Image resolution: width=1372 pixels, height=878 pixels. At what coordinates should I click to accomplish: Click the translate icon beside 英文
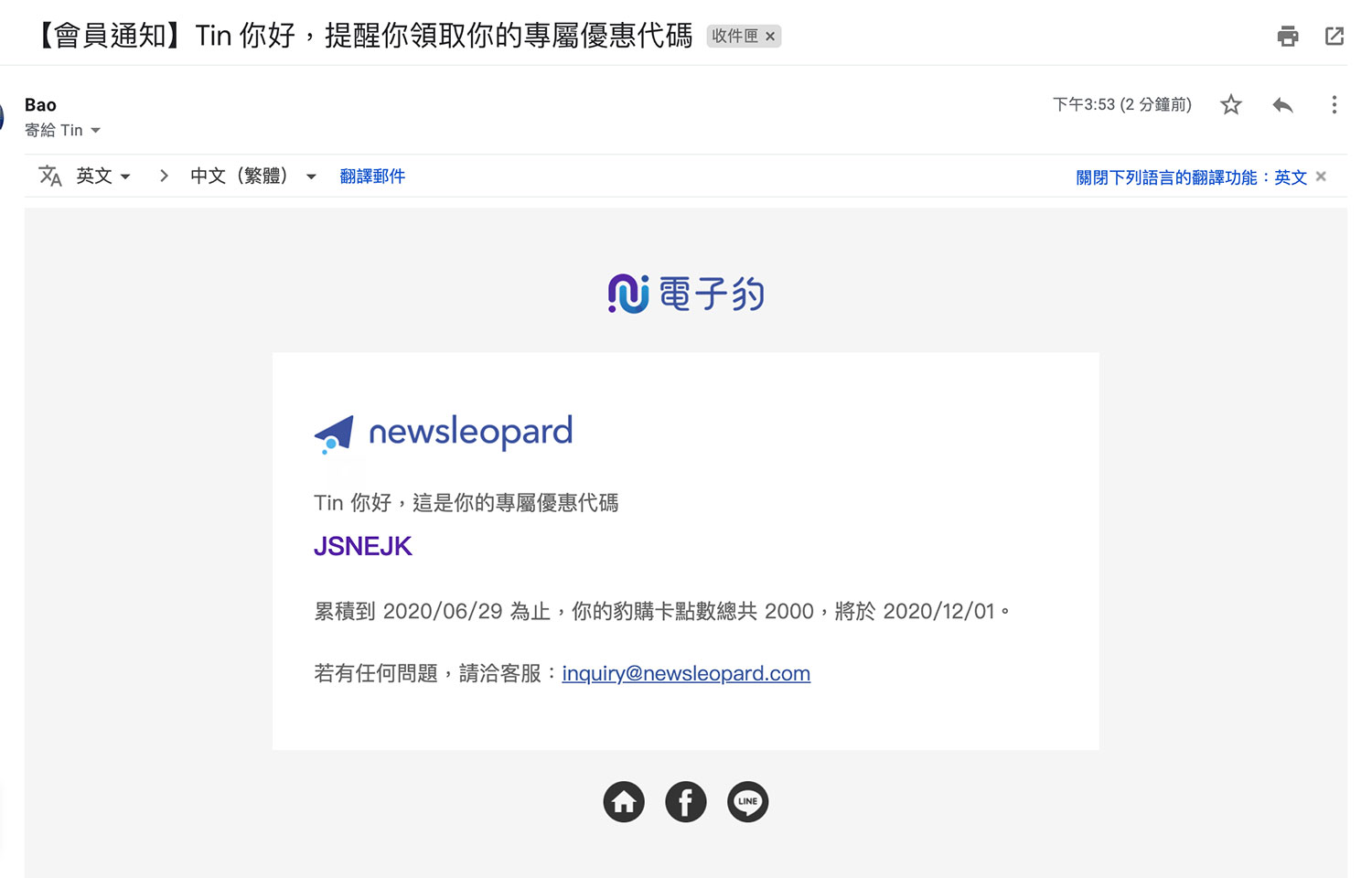click(x=50, y=176)
